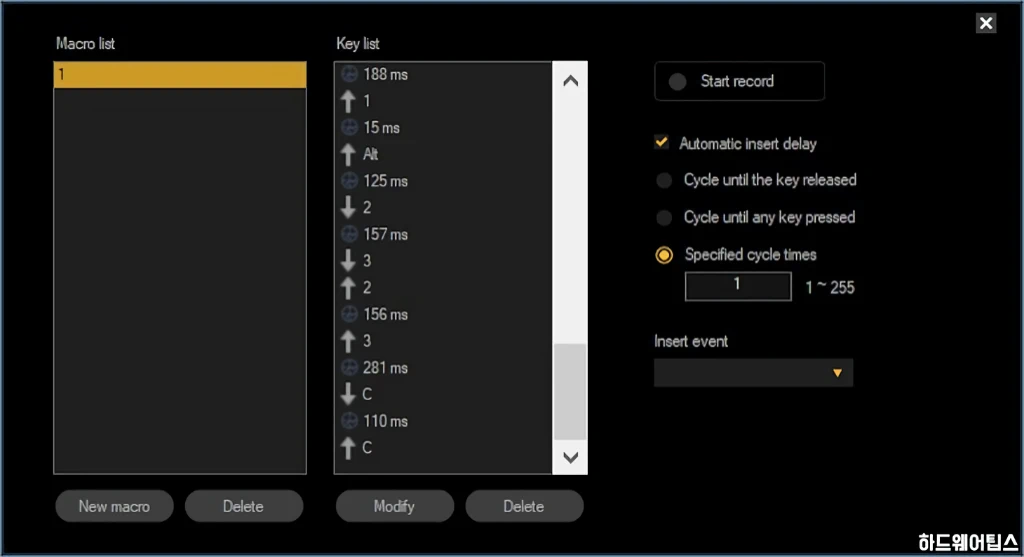Click the clock icon beside 157 ms
1024x557 pixels.
[349, 234]
